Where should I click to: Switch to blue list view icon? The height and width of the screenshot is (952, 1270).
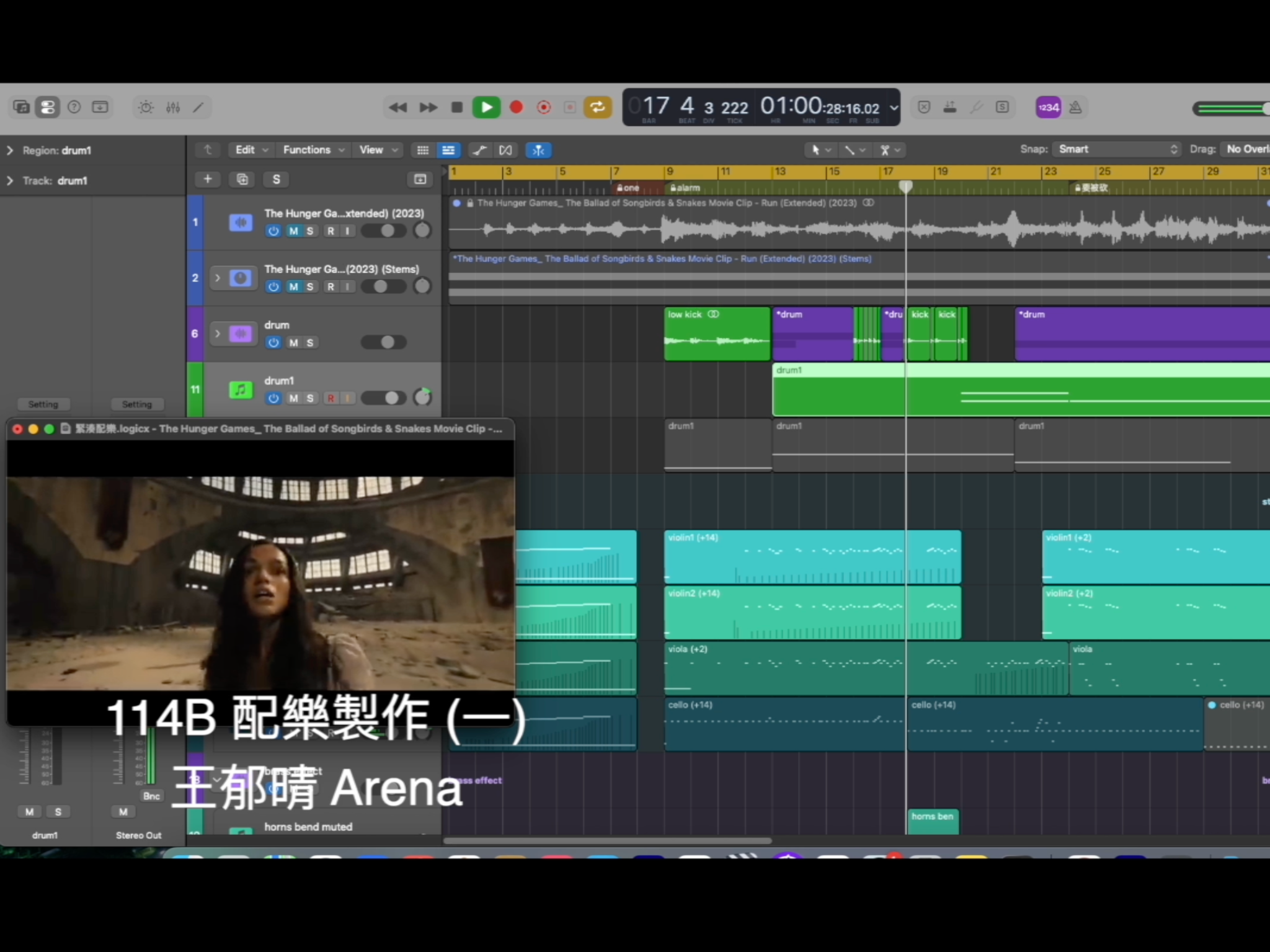point(448,150)
